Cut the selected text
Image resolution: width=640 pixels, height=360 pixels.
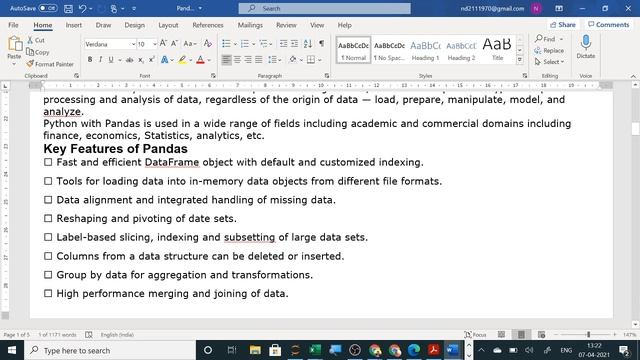pyautogui.click(x=36, y=40)
